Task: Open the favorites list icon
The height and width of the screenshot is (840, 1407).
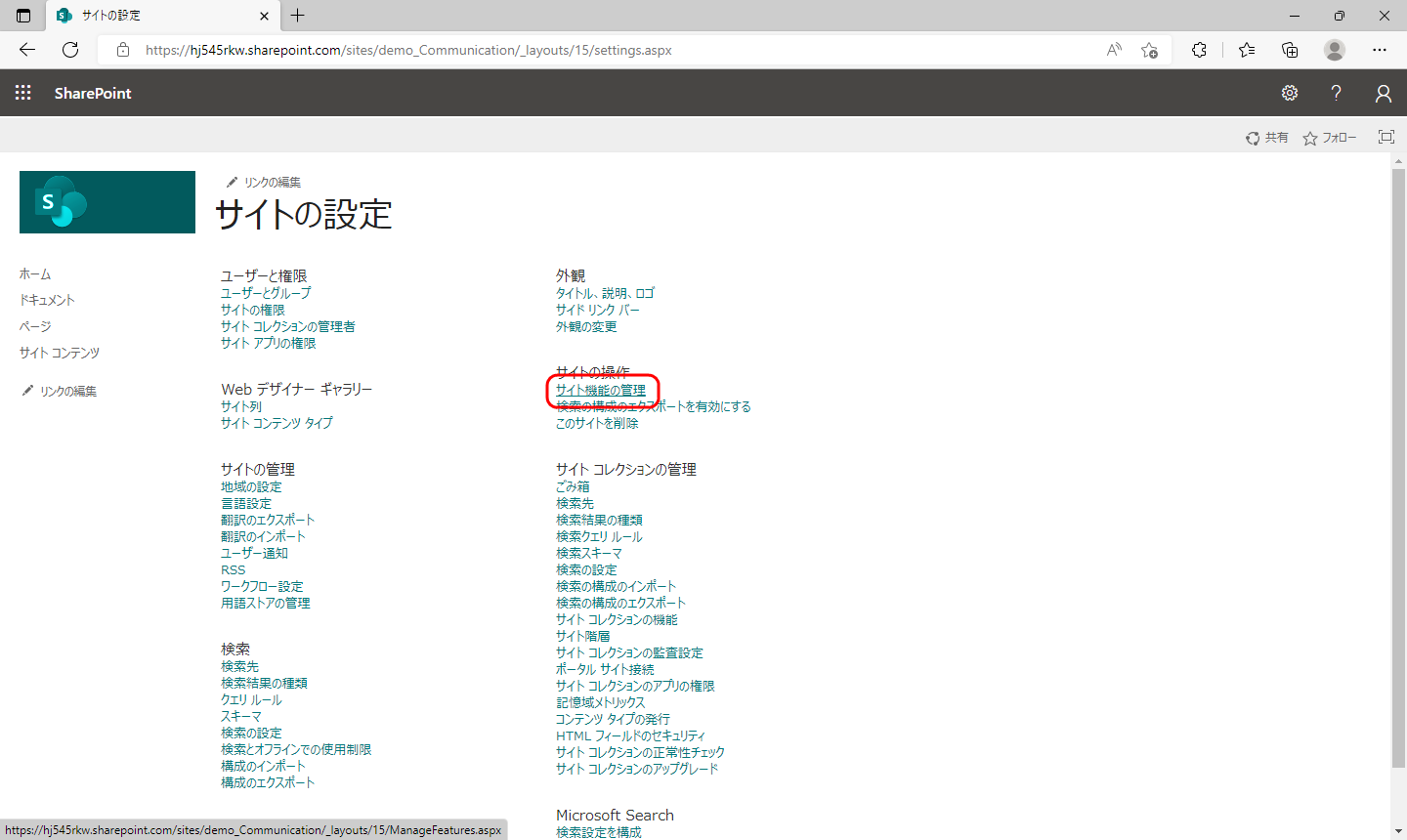Action: point(1247,50)
